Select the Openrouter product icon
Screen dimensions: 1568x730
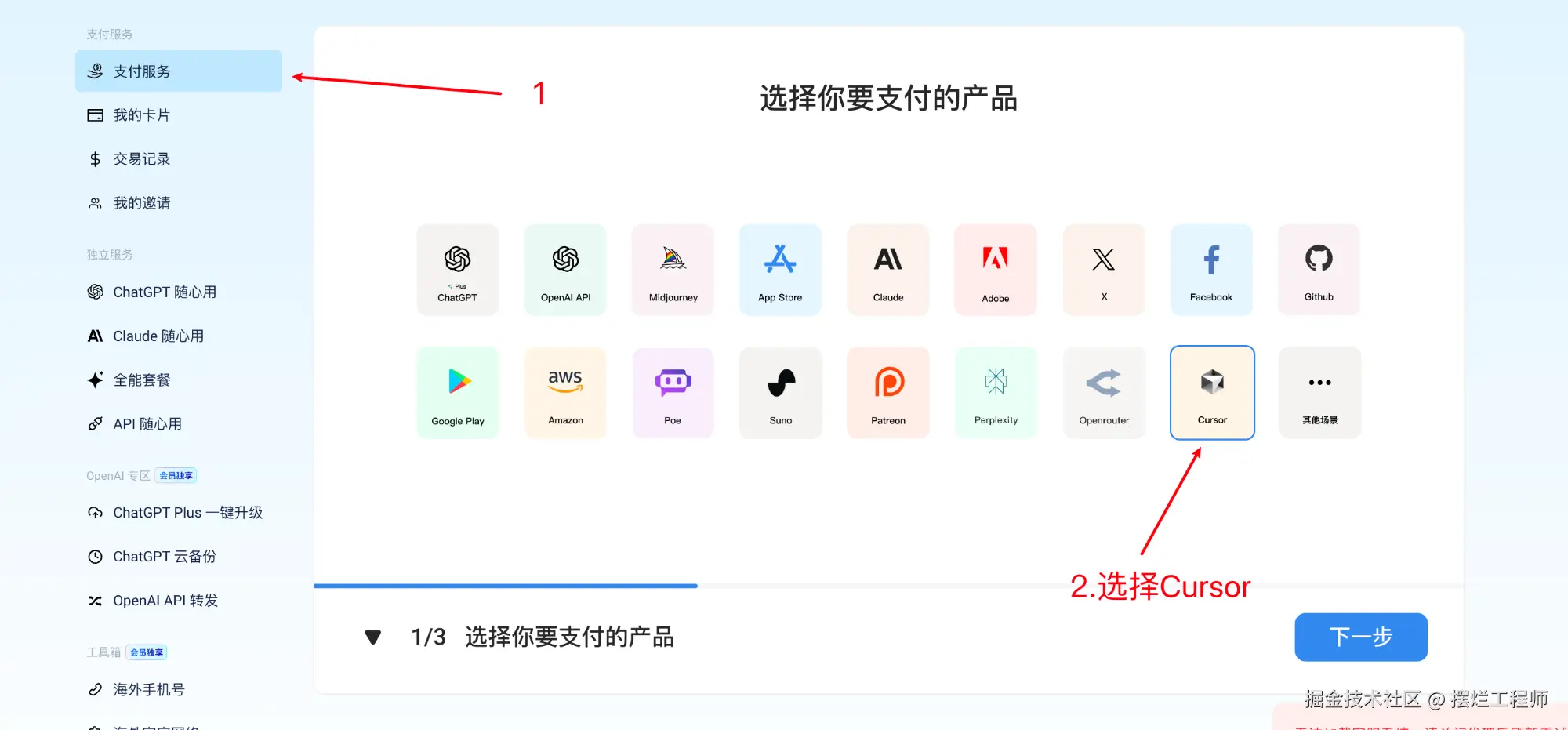point(1104,393)
